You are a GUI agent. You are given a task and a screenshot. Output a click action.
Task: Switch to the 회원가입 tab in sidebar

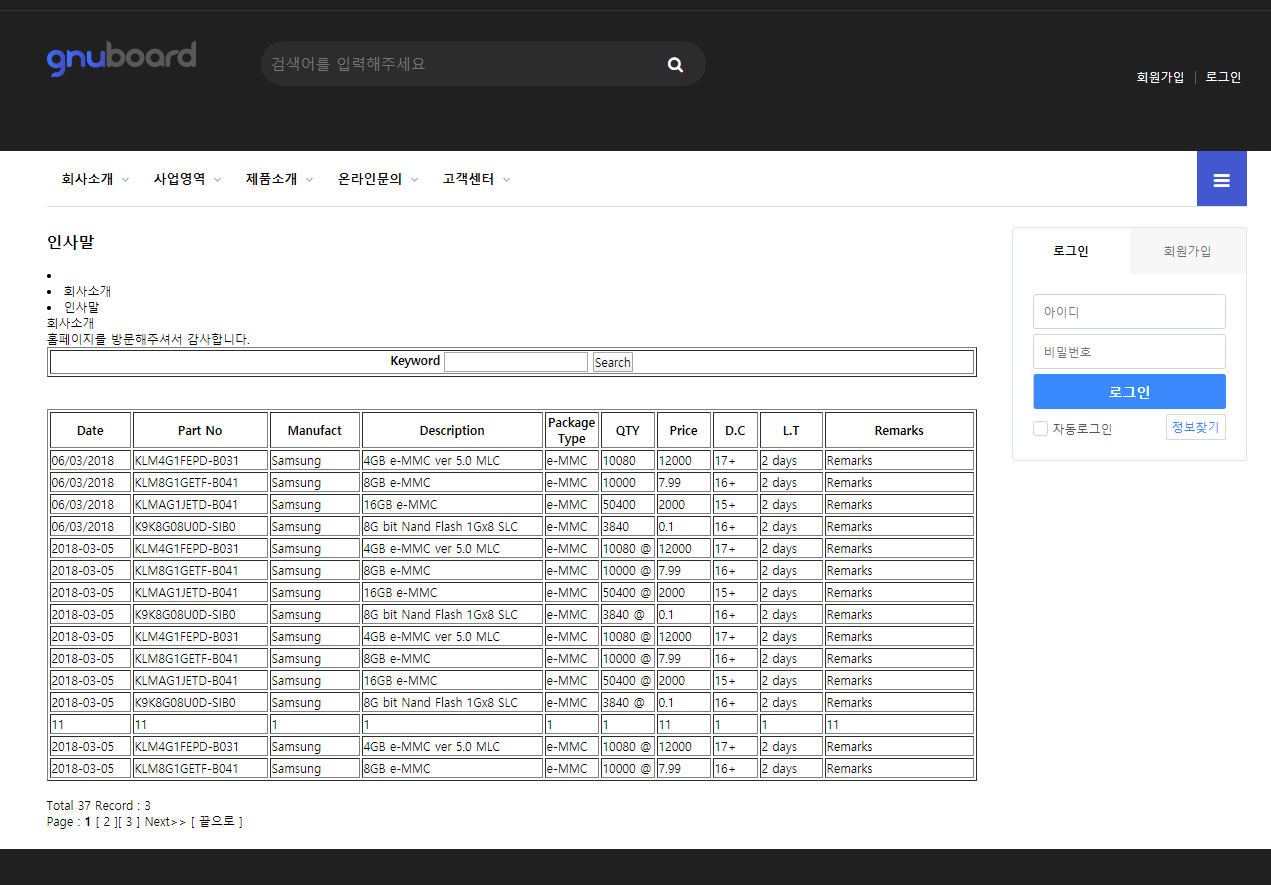tap(1187, 251)
